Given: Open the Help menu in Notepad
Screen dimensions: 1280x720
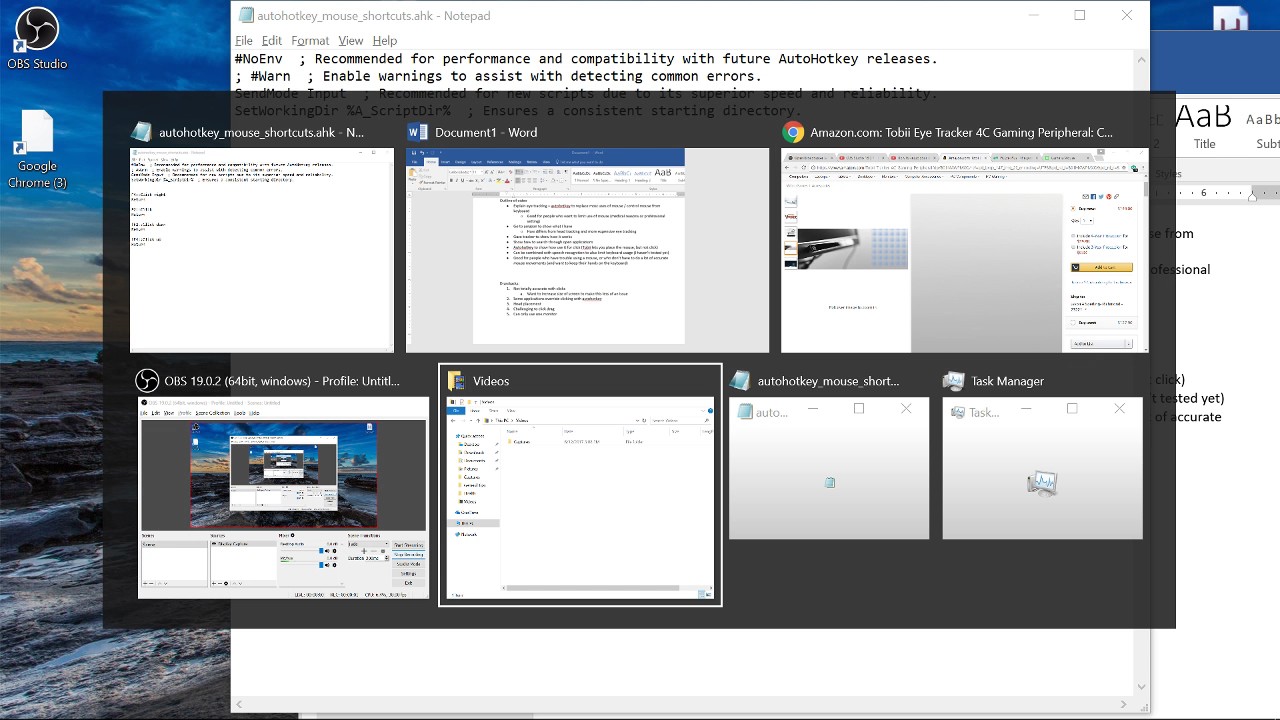Looking at the screenshot, I should click(x=385, y=40).
